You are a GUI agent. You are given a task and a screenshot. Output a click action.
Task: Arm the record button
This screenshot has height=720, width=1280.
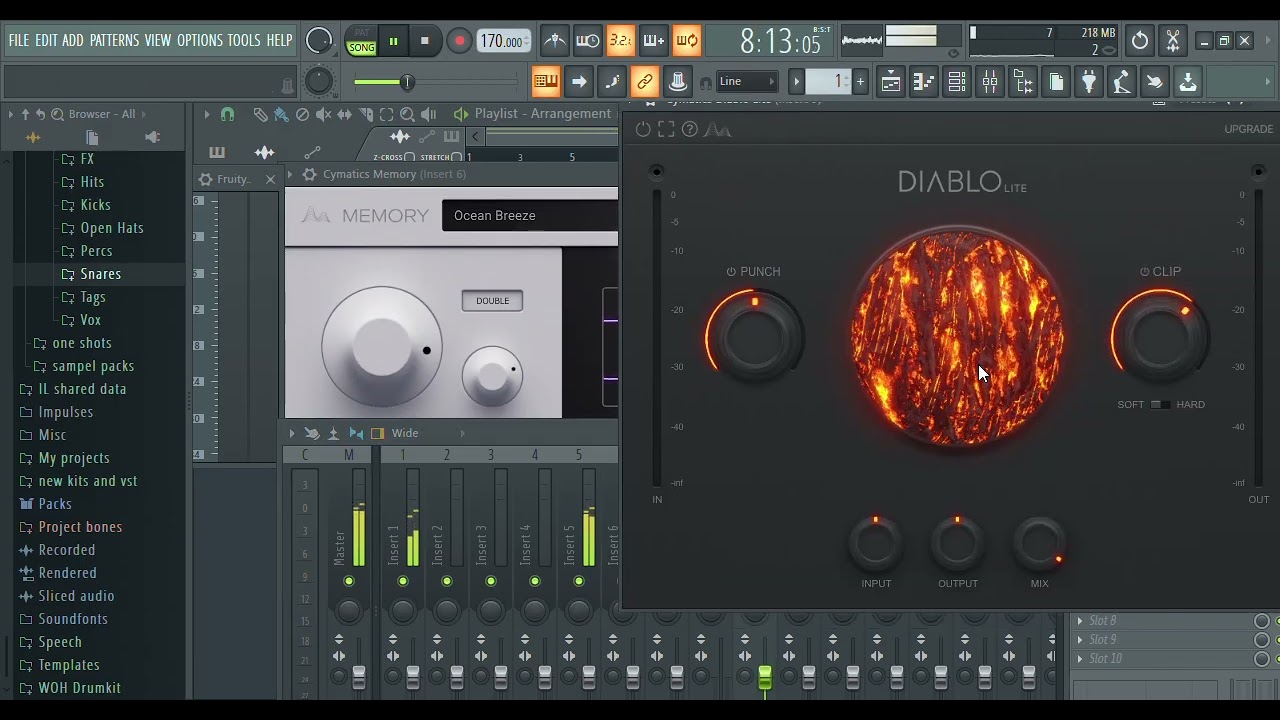point(459,41)
